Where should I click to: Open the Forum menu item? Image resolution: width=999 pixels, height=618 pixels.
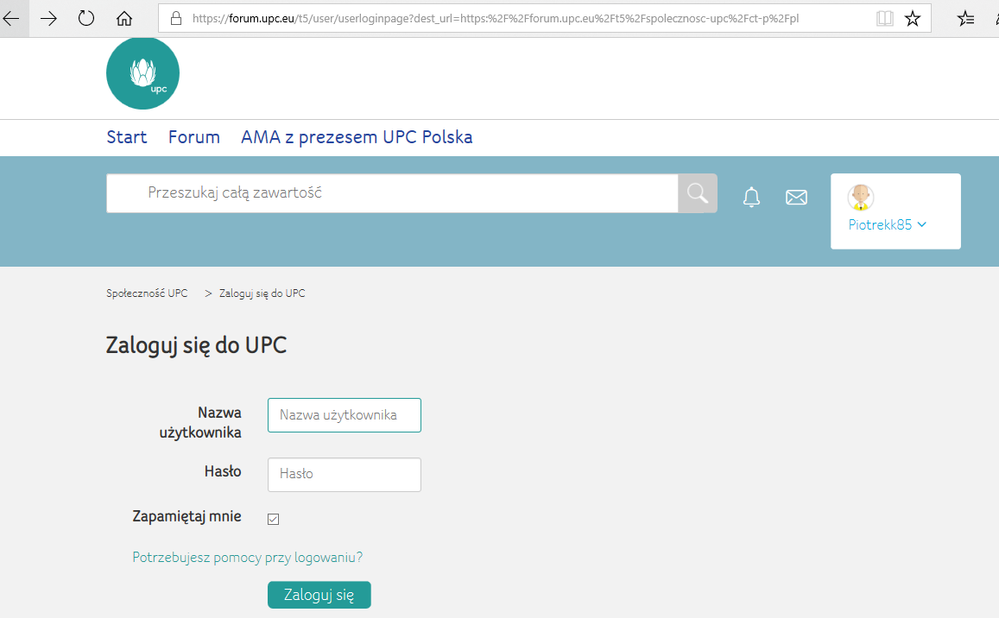pos(194,137)
